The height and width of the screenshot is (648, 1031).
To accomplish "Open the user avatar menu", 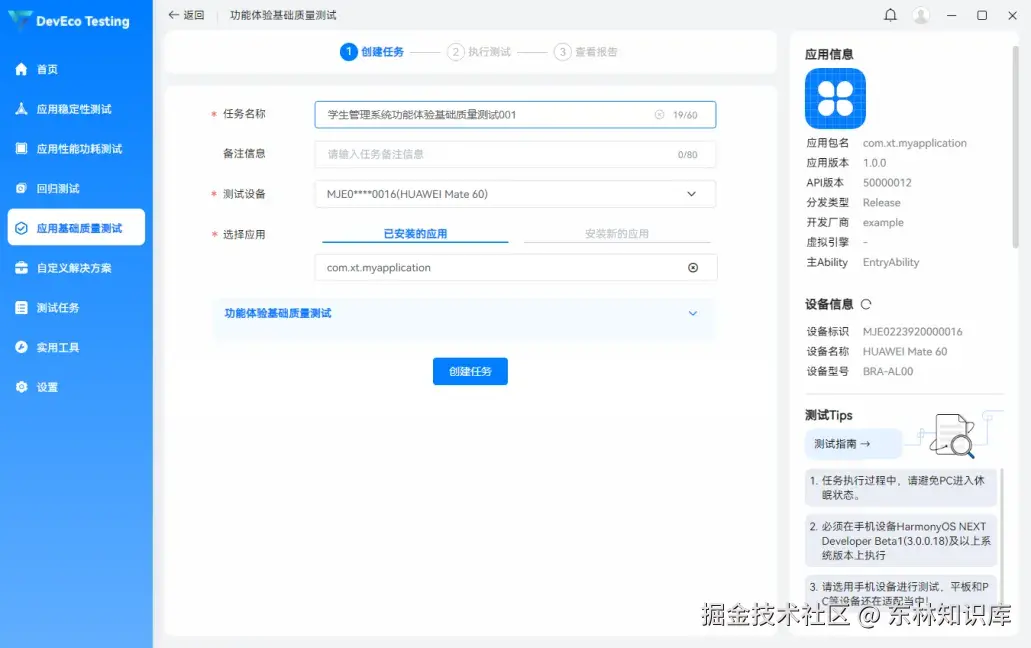I will click(921, 15).
